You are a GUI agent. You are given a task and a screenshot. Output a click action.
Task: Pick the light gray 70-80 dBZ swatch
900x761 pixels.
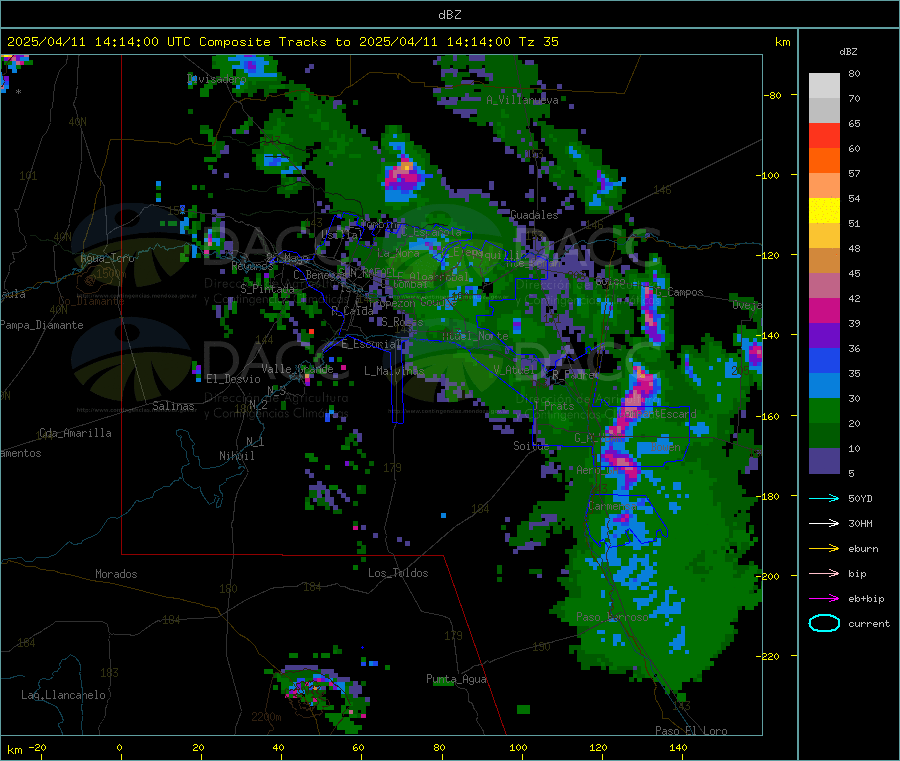click(x=824, y=86)
